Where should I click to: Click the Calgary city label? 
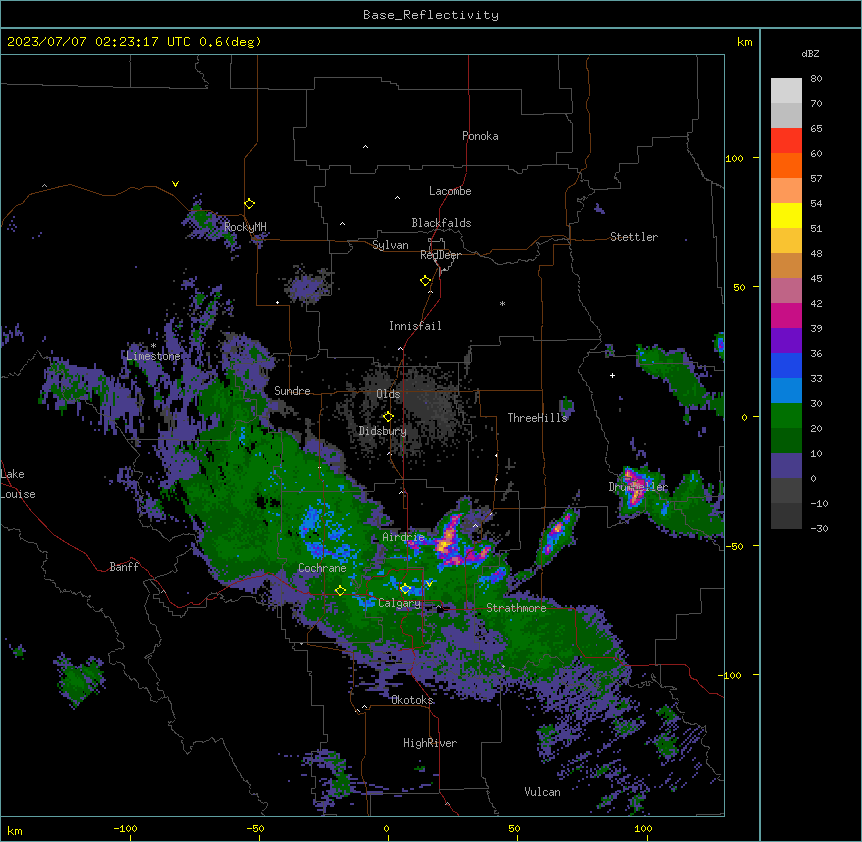point(399,603)
